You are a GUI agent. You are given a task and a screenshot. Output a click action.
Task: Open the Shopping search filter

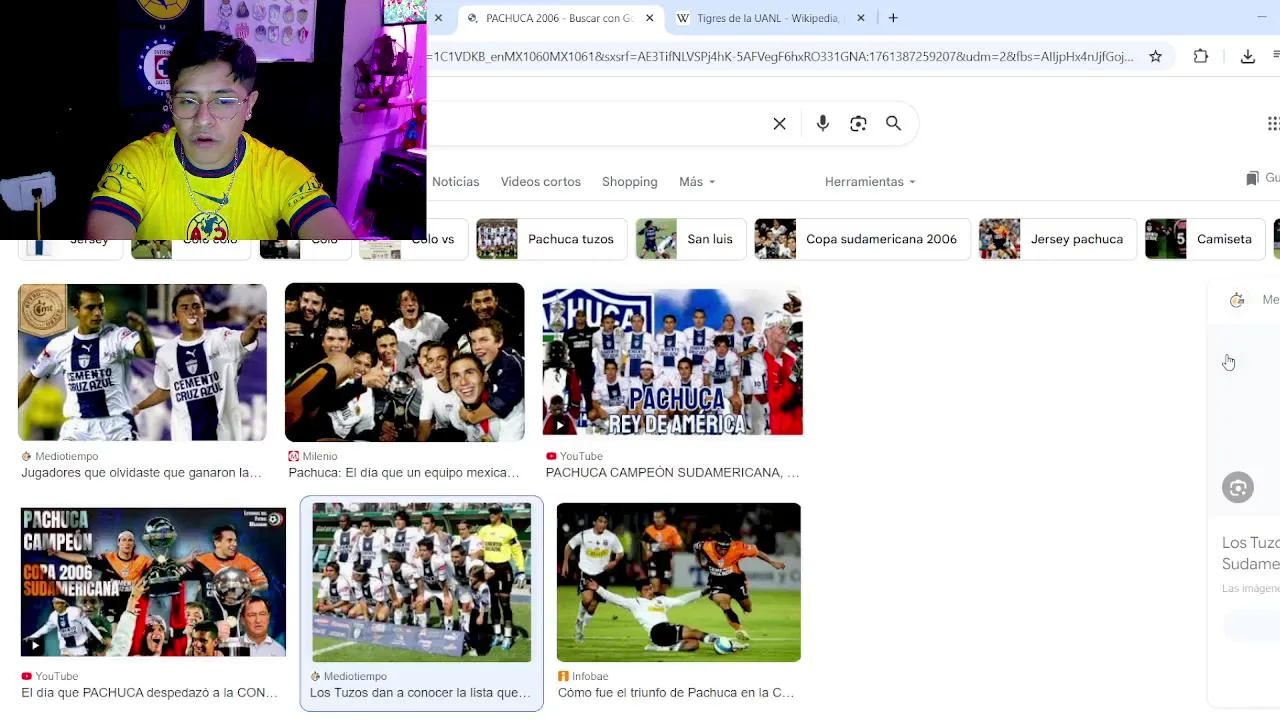tap(629, 182)
